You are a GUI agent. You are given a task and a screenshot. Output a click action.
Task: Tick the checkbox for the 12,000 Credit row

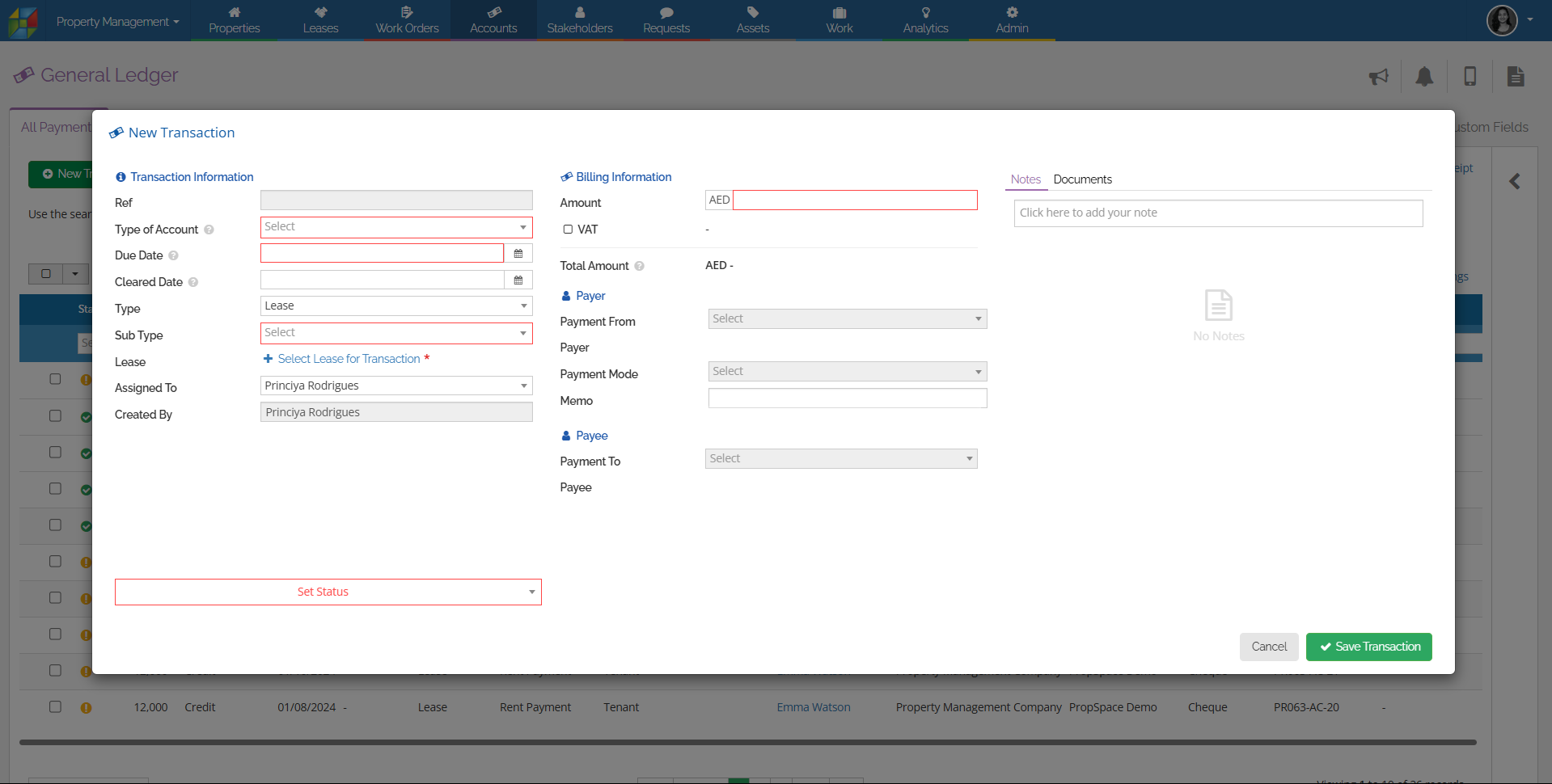tap(55, 706)
